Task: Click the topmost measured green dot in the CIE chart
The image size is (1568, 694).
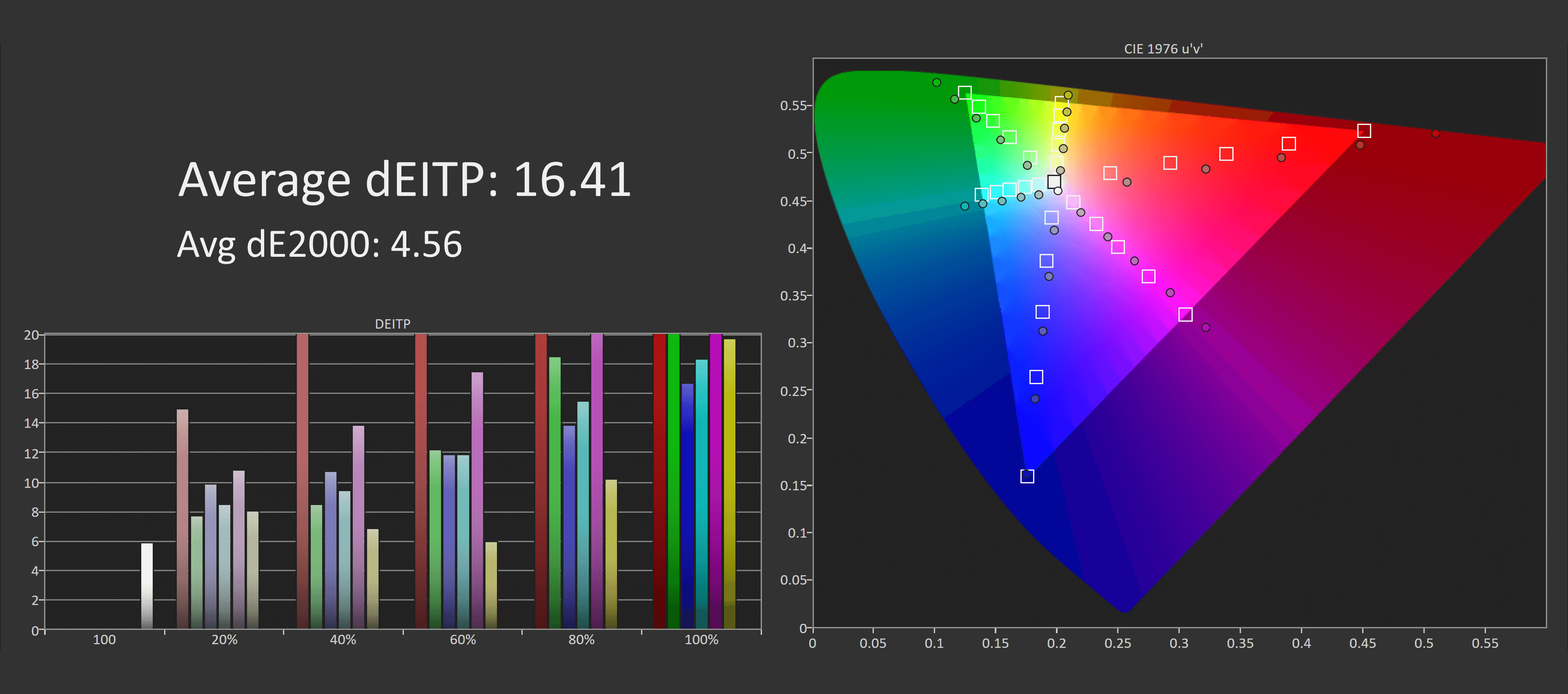Action: click(x=937, y=82)
